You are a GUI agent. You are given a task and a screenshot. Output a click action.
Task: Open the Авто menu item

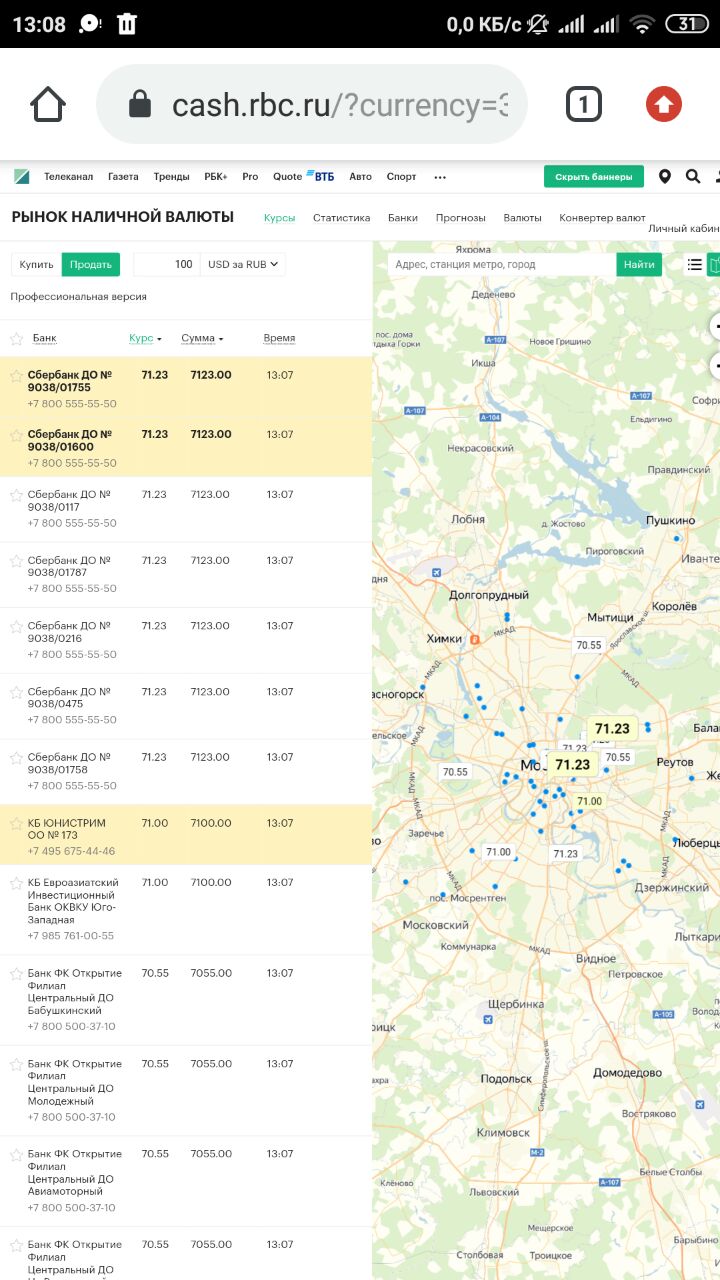(x=360, y=177)
